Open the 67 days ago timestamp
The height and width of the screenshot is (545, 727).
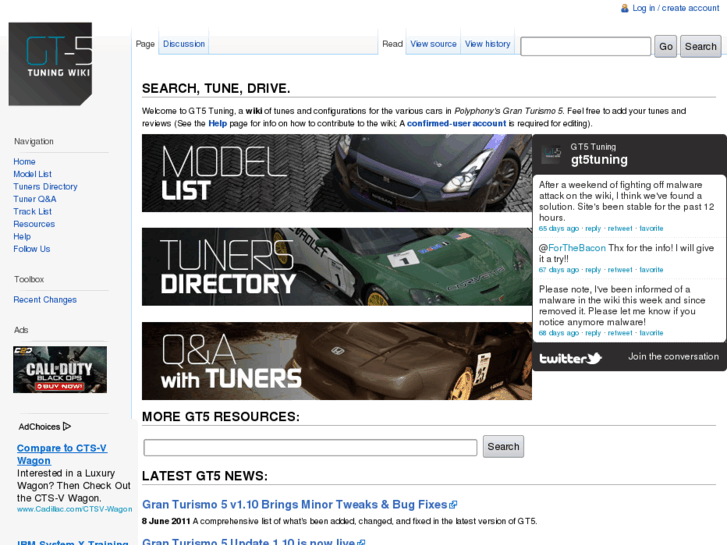click(x=559, y=269)
